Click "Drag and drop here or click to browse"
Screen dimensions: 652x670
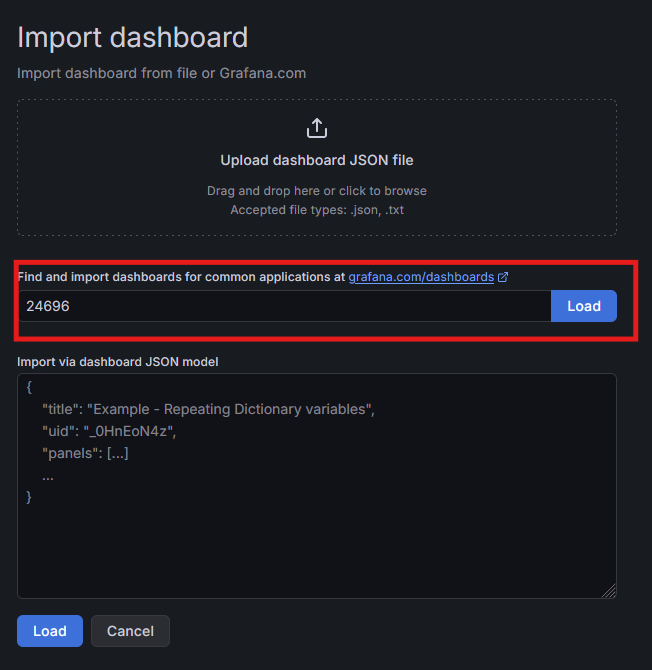(x=316, y=191)
